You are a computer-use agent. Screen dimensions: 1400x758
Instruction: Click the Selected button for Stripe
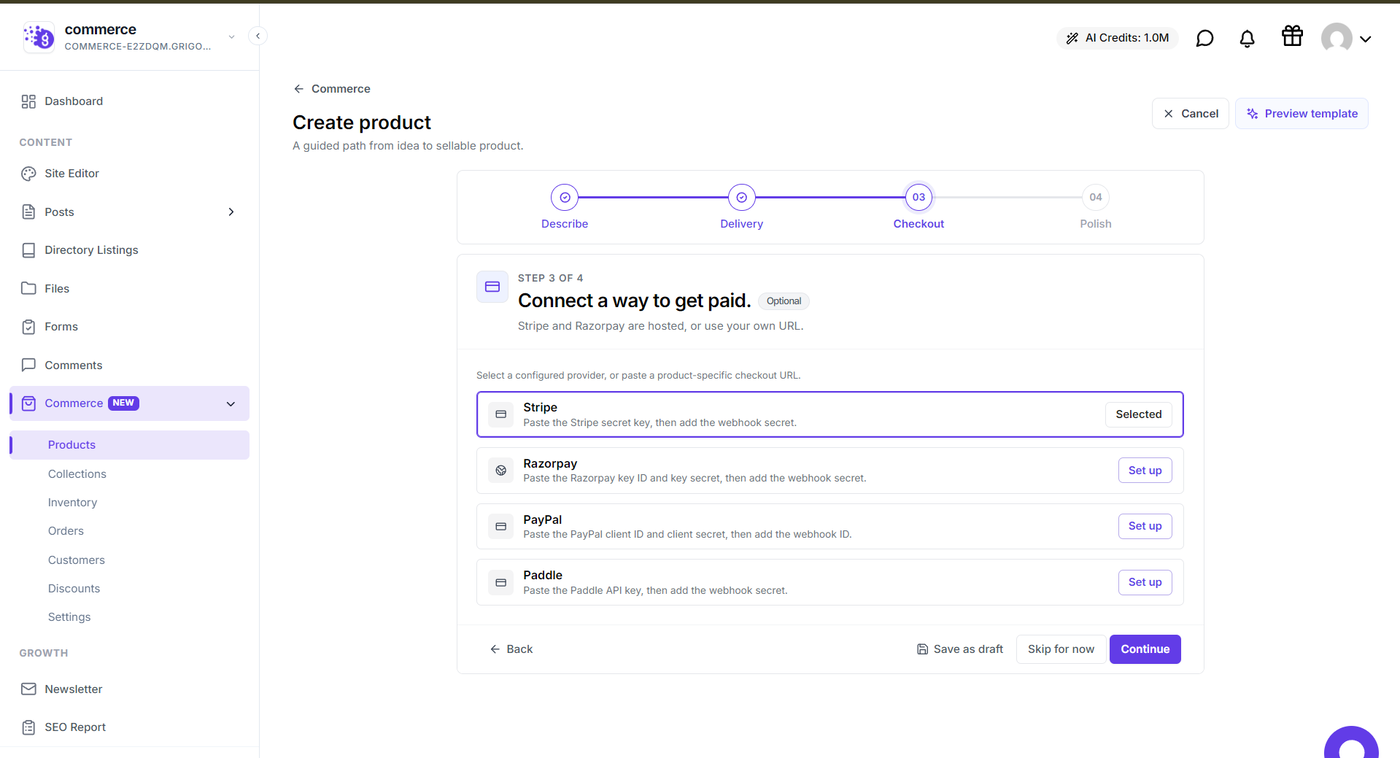[1138, 414]
